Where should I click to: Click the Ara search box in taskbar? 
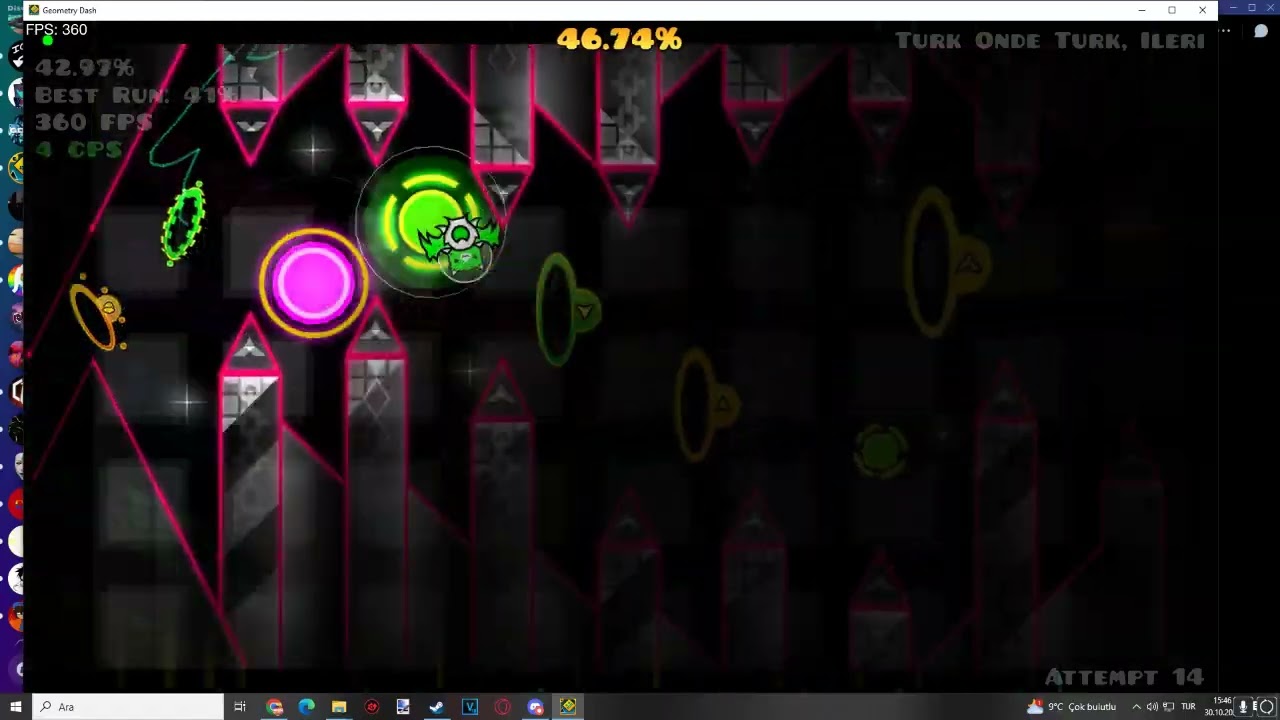tap(128, 707)
